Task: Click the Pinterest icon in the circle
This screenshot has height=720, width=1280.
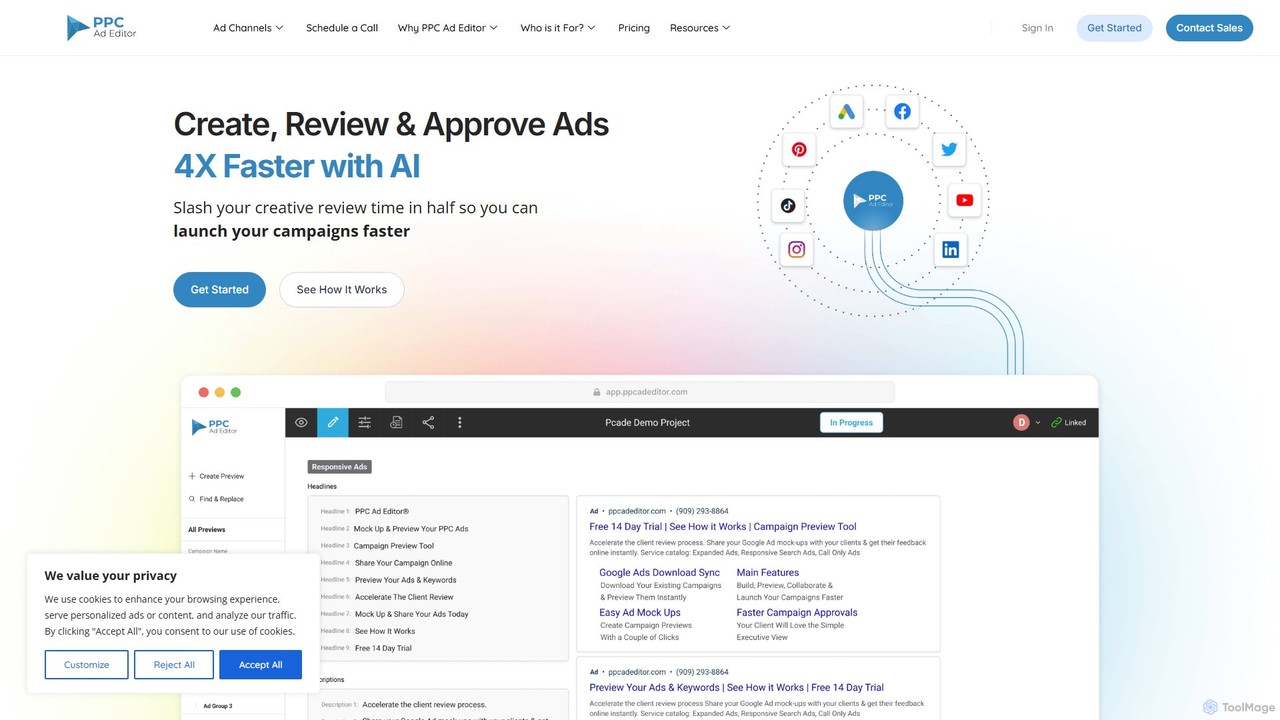Action: pos(799,150)
